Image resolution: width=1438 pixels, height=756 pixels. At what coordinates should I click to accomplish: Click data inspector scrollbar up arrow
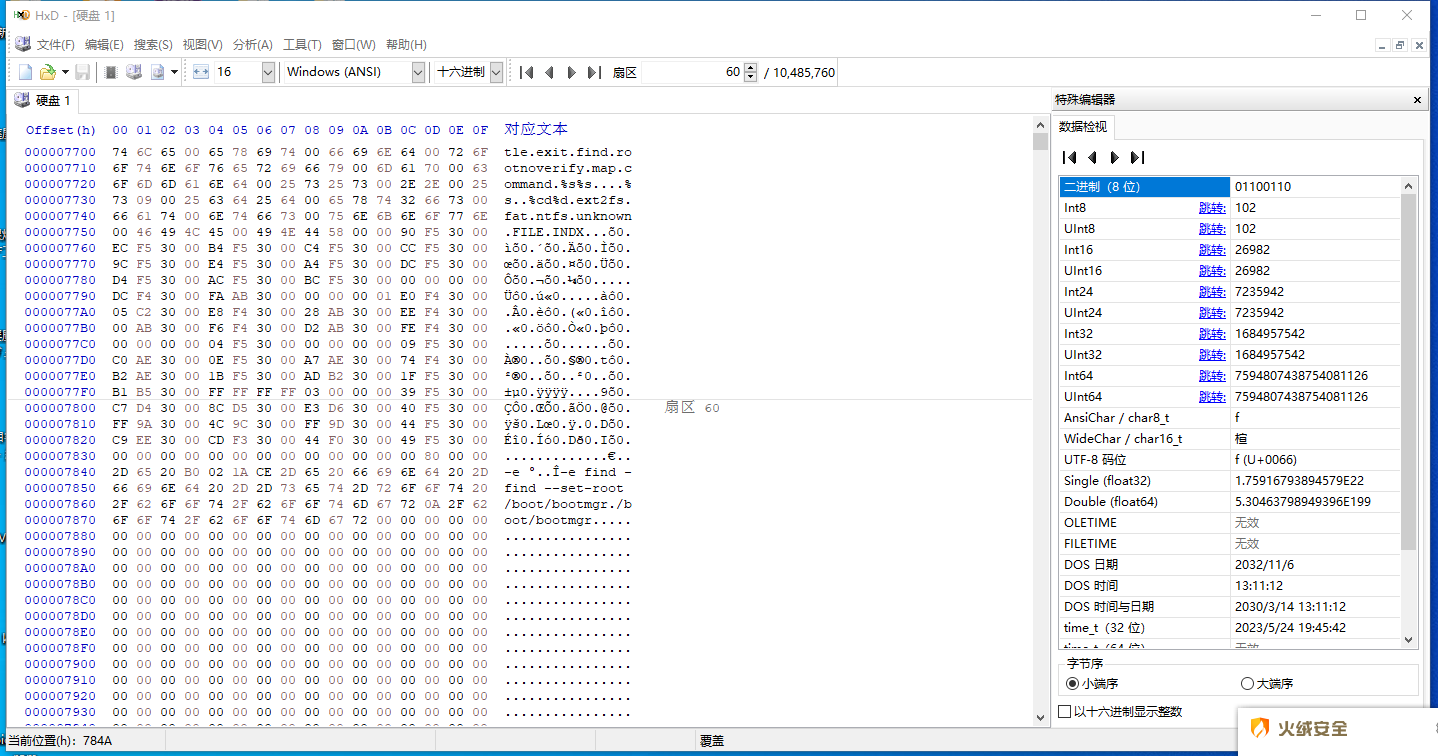pyautogui.click(x=1409, y=185)
